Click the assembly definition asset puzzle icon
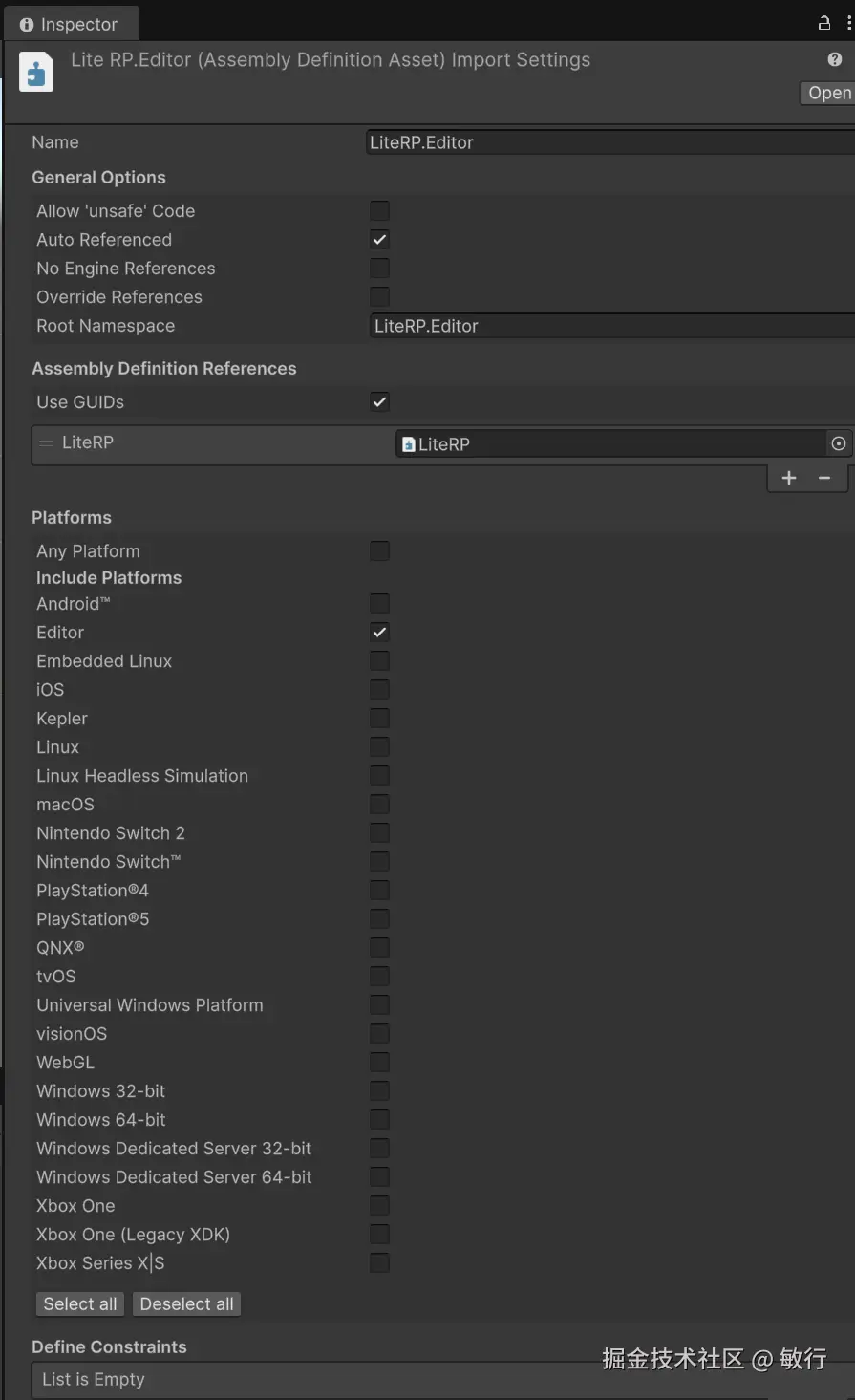The width and height of the screenshot is (855, 1400). (36, 73)
